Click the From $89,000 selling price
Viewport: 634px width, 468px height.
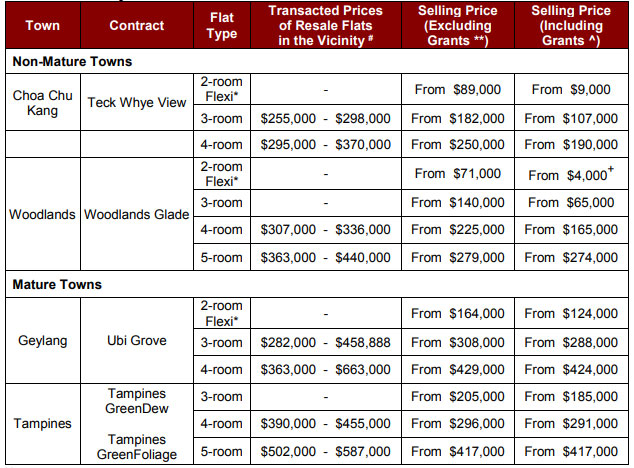457,89
